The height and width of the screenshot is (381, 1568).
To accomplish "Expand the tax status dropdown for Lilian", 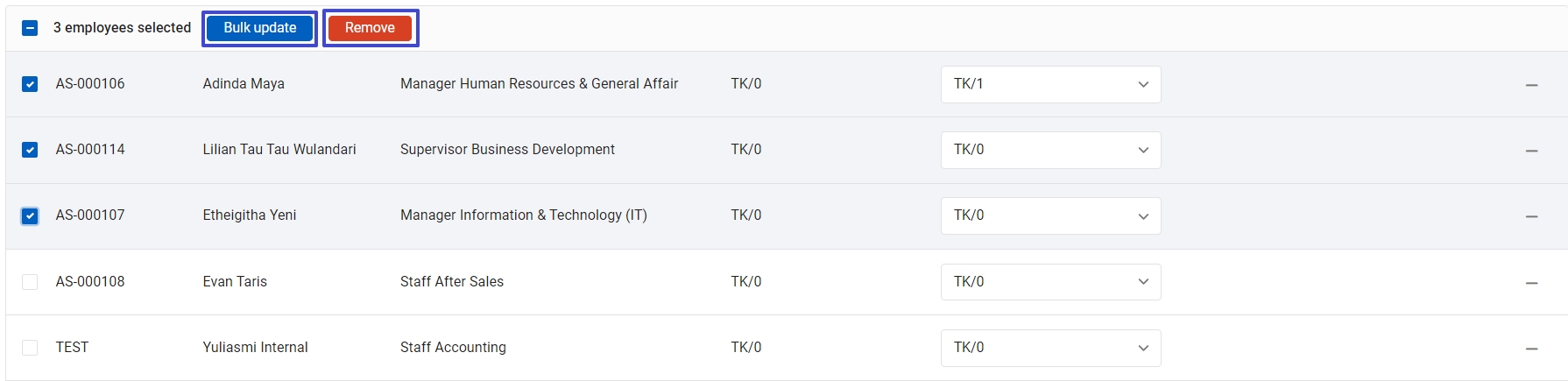I will click(1050, 150).
